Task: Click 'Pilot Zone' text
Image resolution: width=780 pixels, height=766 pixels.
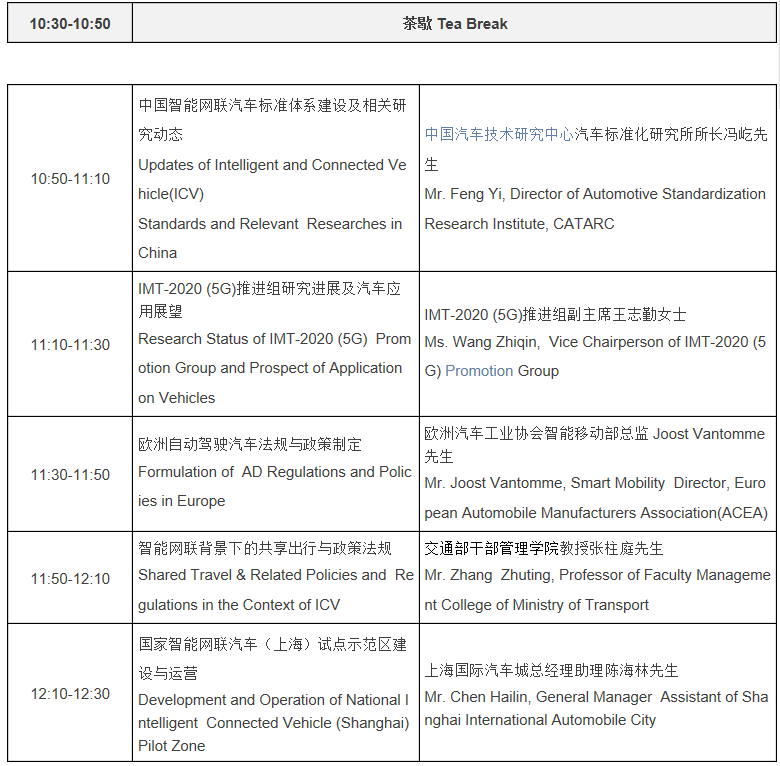Action: pos(172,746)
